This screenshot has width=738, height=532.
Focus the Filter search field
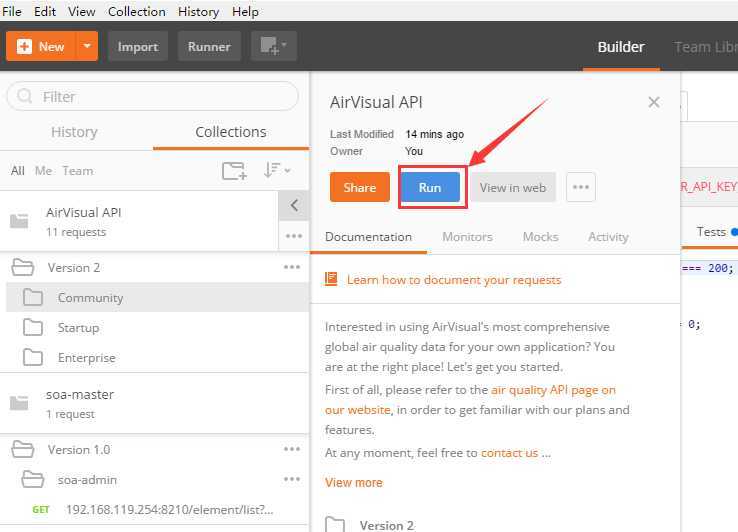coord(152,97)
